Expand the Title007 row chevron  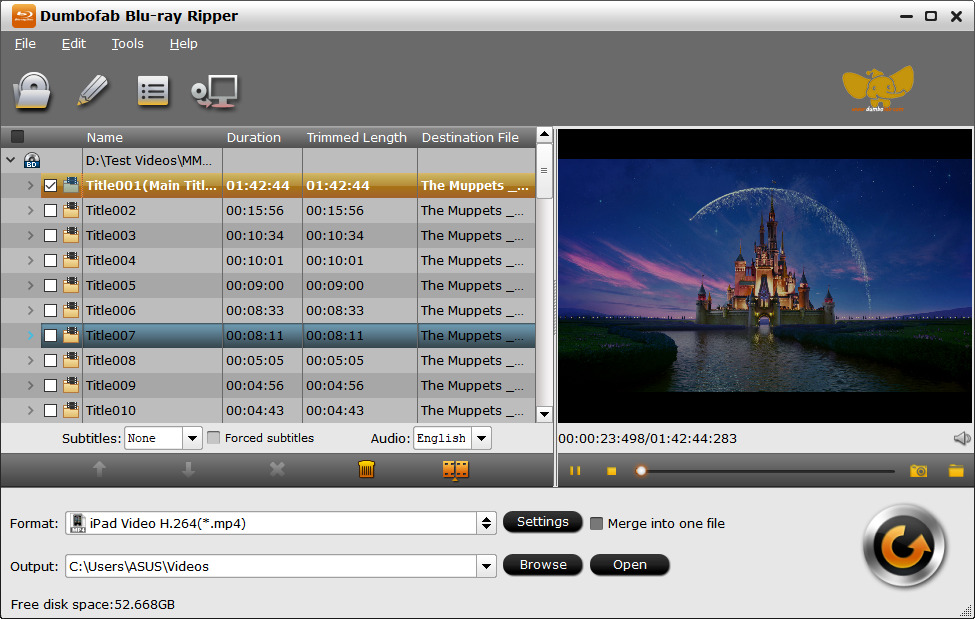[30, 335]
